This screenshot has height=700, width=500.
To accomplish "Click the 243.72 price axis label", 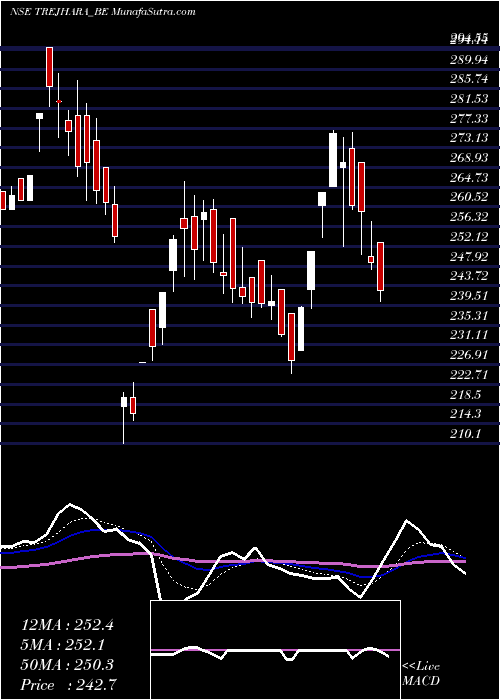I will 468,276.
